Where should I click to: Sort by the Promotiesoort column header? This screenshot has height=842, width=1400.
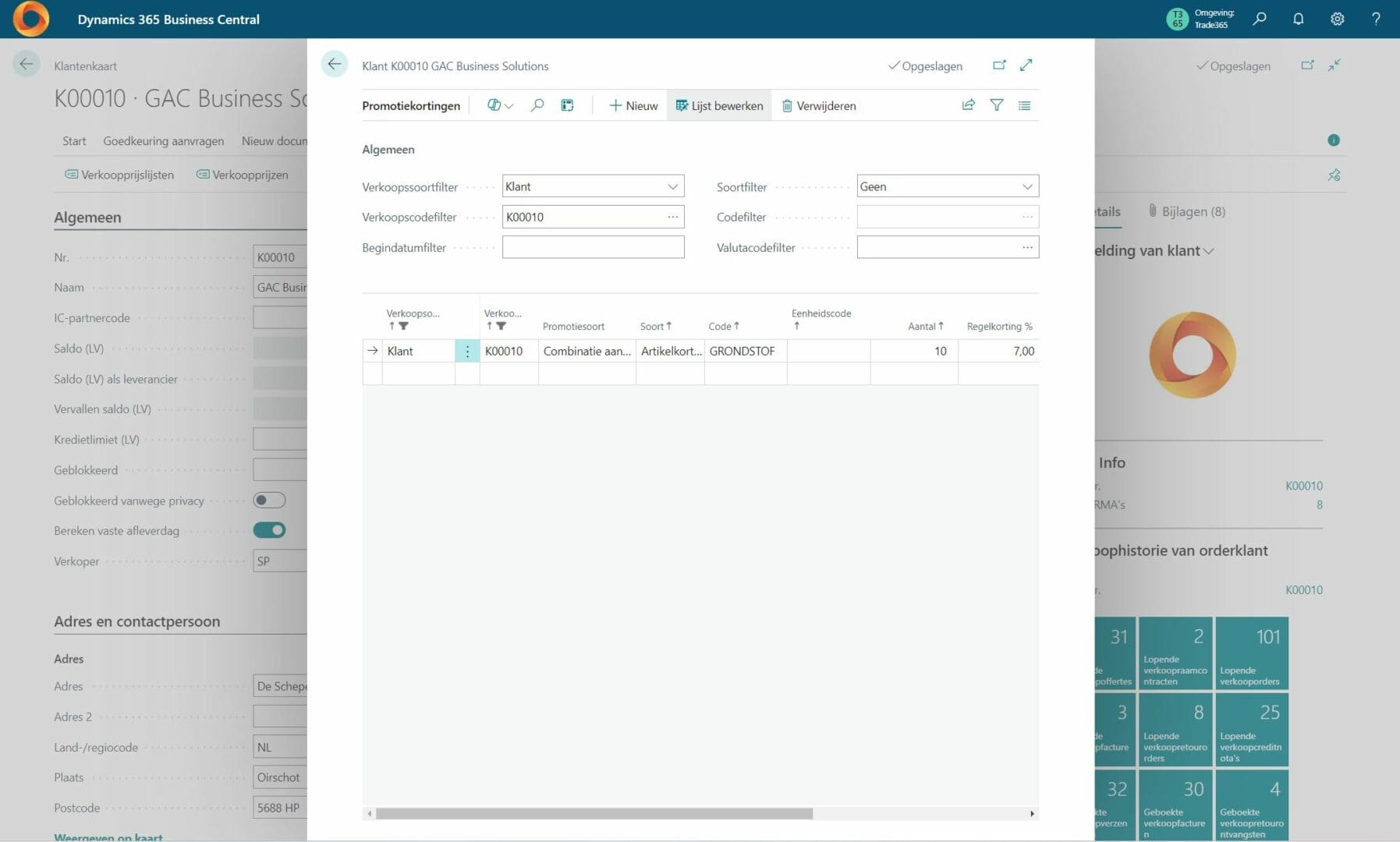coord(573,327)
